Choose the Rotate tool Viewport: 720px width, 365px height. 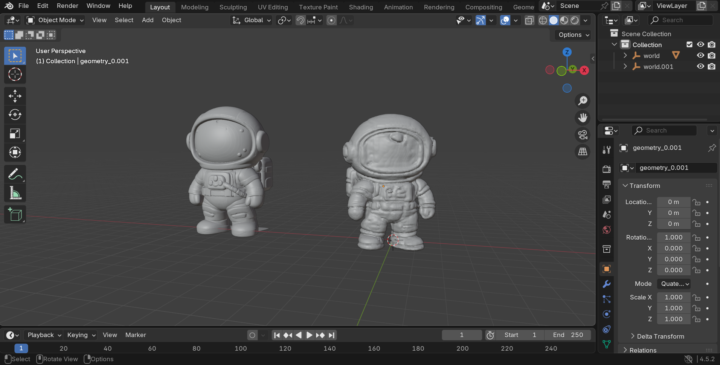(x=15, y=114)
